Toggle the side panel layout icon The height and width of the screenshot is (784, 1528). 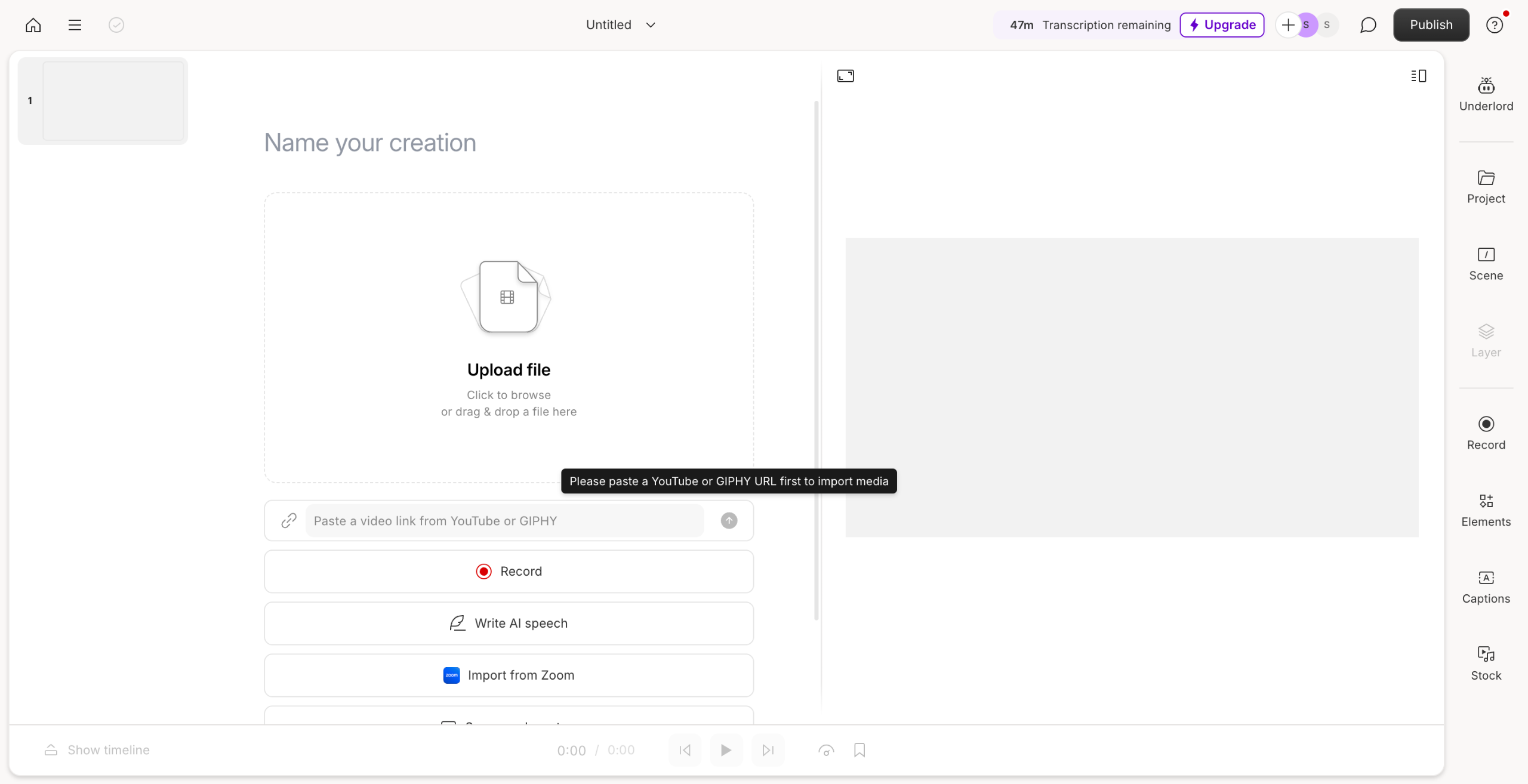1419,76
